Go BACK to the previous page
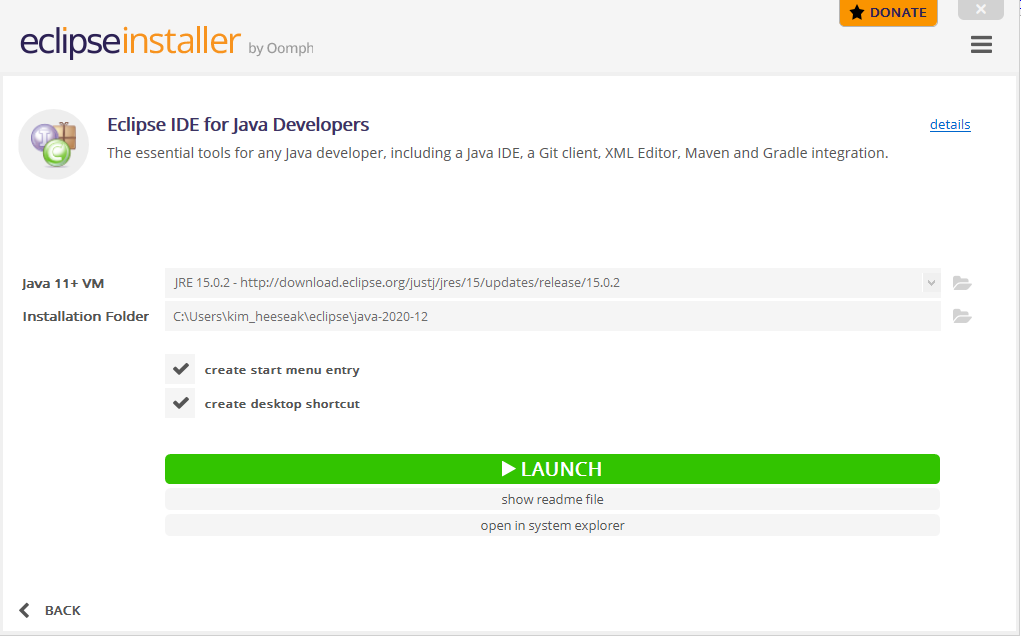Screen dimensions: 1021x638 (50, 610)
